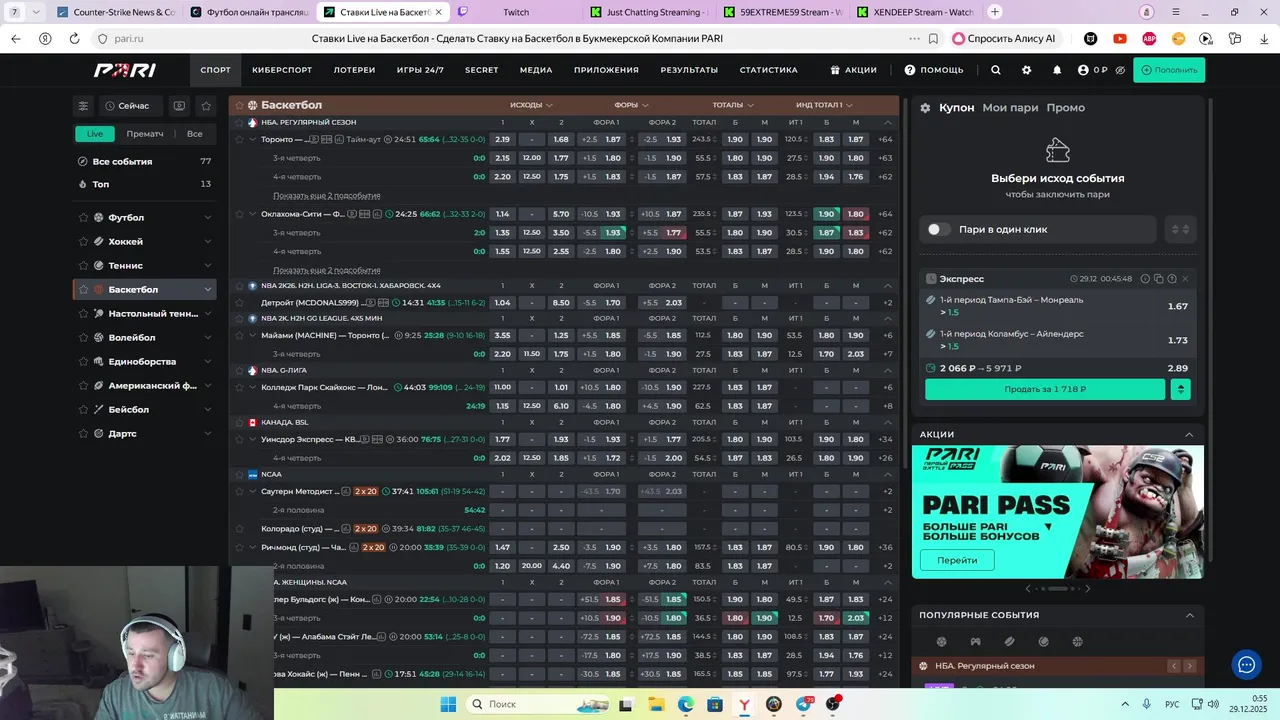Open the Статистика menu

(769, 70)
